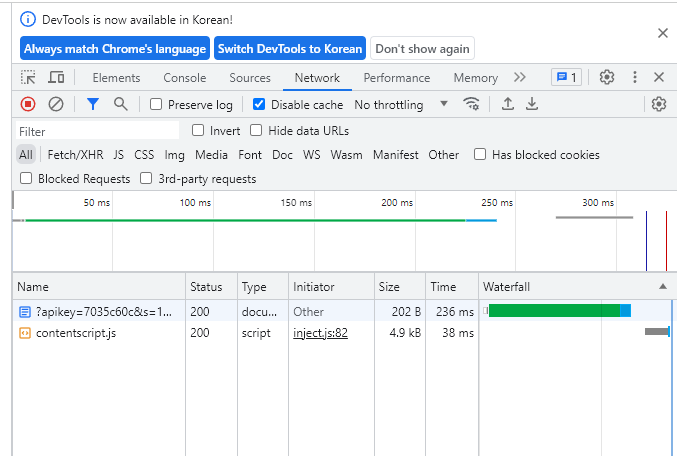Click Don't show again button
The image size is (677, 456).
tap(422, 48)
